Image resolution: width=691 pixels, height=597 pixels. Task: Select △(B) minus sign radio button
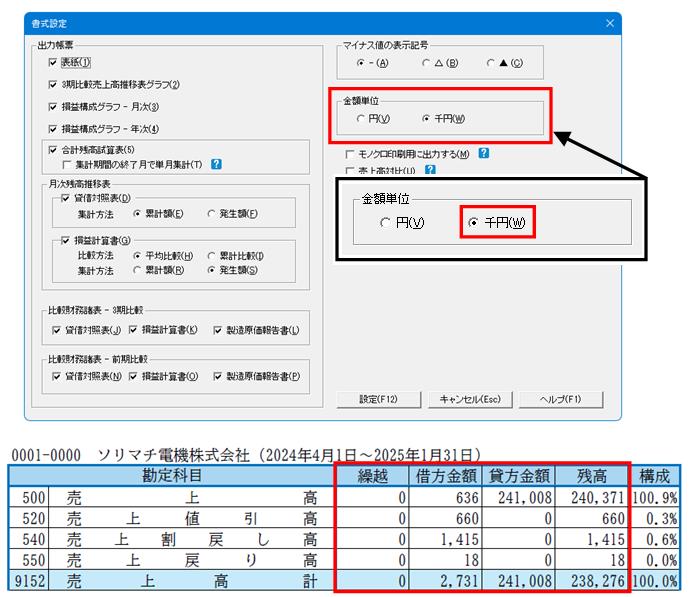(426, 63)
